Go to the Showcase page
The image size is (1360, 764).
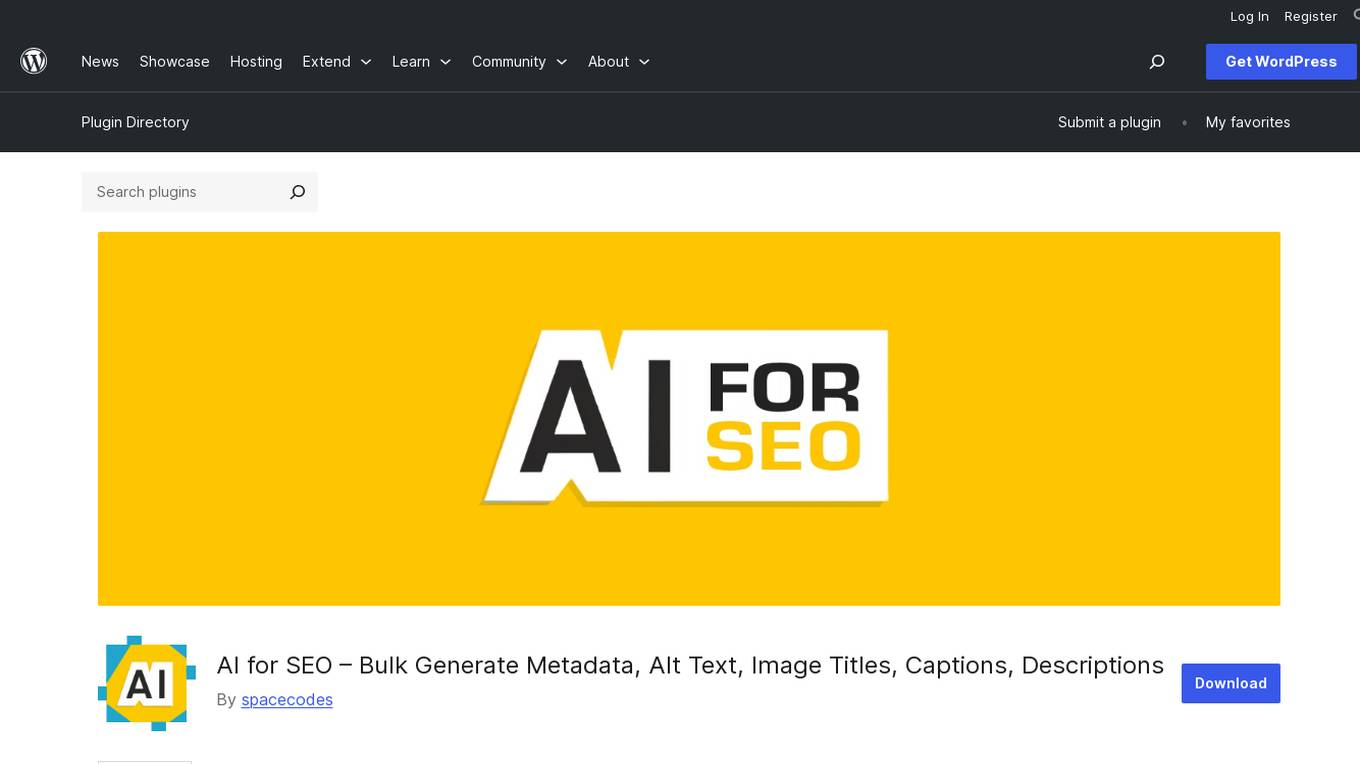[174, 62]
